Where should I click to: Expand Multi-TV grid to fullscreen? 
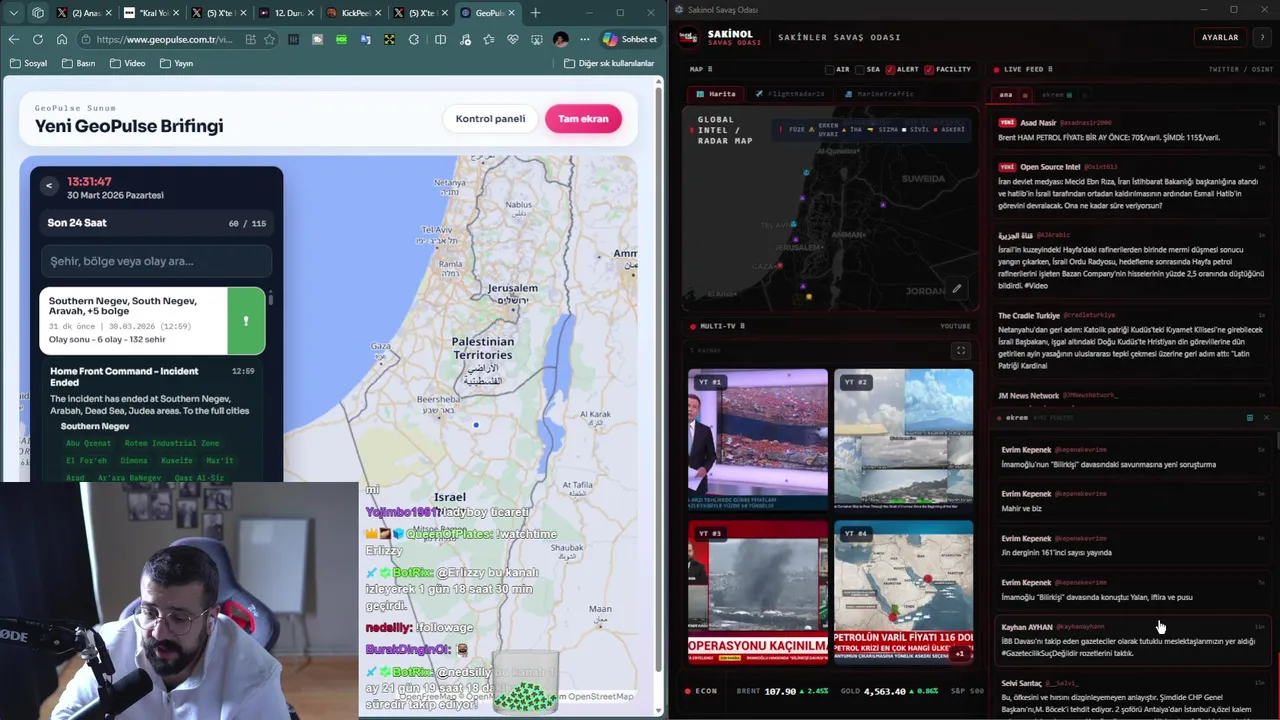(961, 351)
